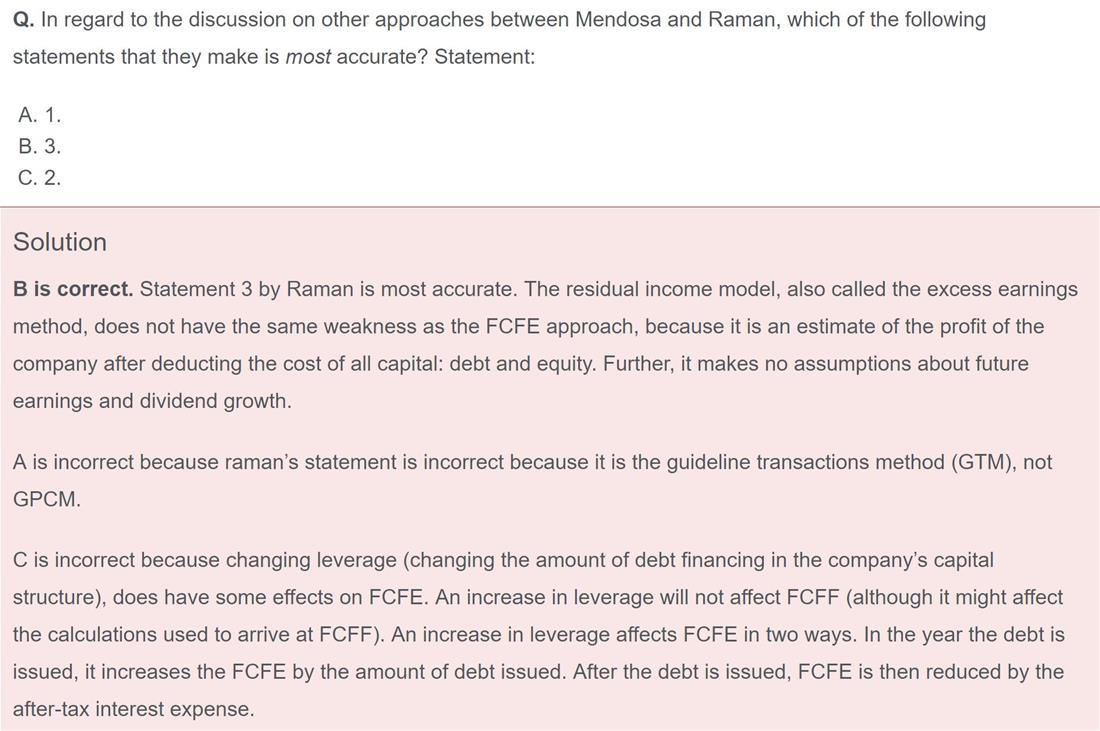The width and height of the screenshot is (1100, 731).
Task: Click the phrase 'dividend growth'
Action: [213, 401]
